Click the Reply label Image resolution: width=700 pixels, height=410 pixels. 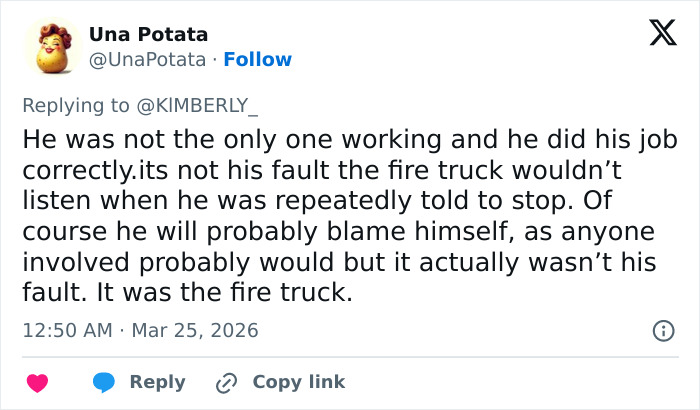click(x=157, y=382)
